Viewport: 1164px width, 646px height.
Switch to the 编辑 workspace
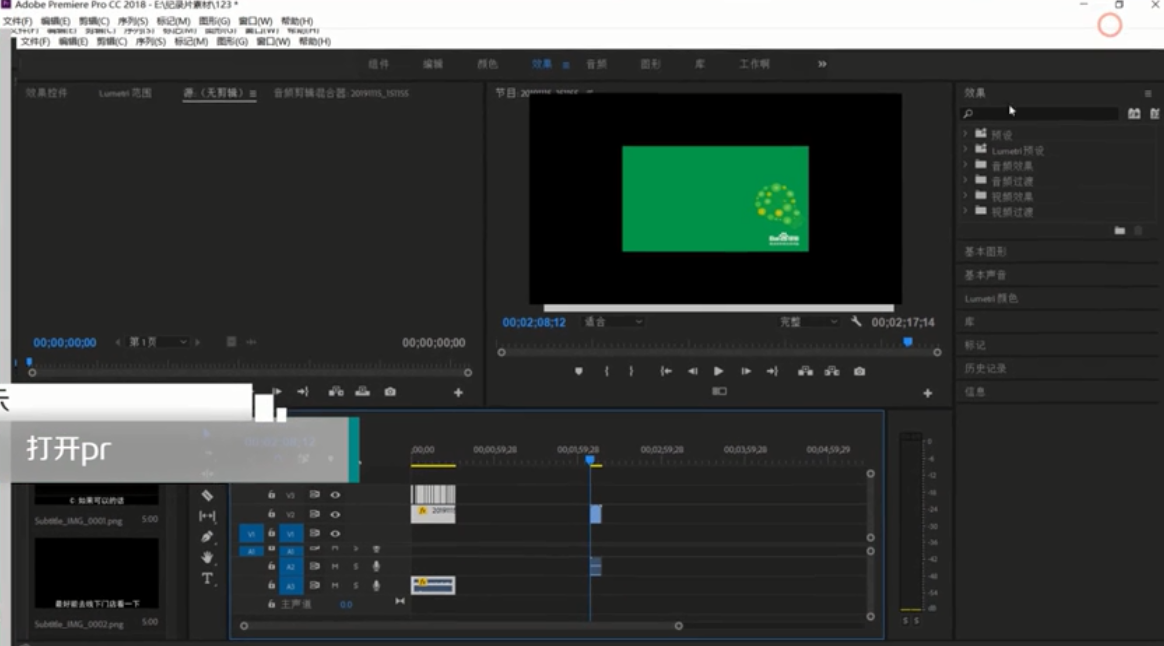[433, 65]
